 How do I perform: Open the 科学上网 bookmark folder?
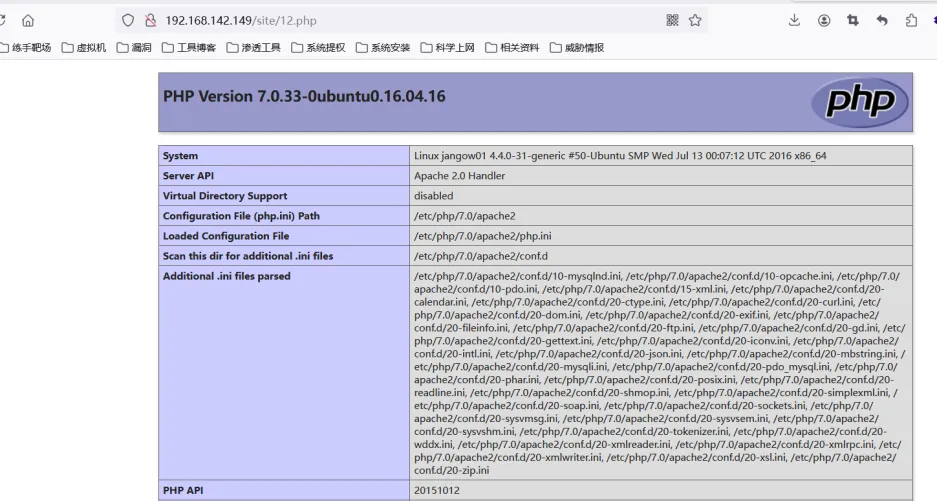coord(448,48)
